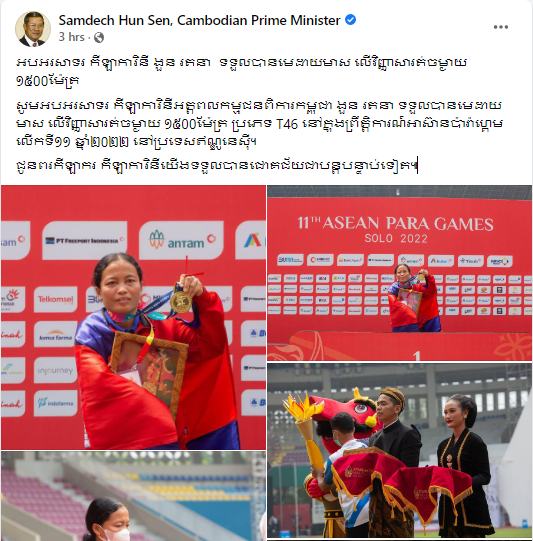533x541 pixels.
Task: Visit the Samdech Hun Sen page name link
Action: click(x=199, y=20)
